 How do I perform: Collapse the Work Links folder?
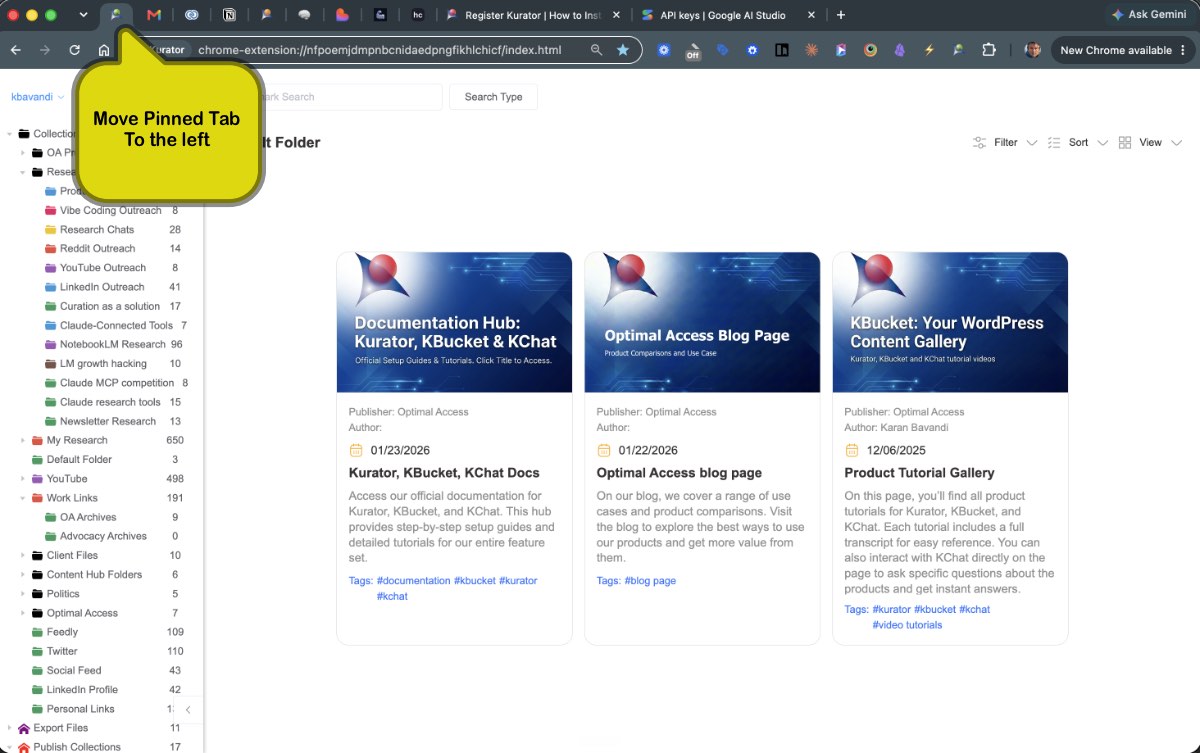point(23,498)
